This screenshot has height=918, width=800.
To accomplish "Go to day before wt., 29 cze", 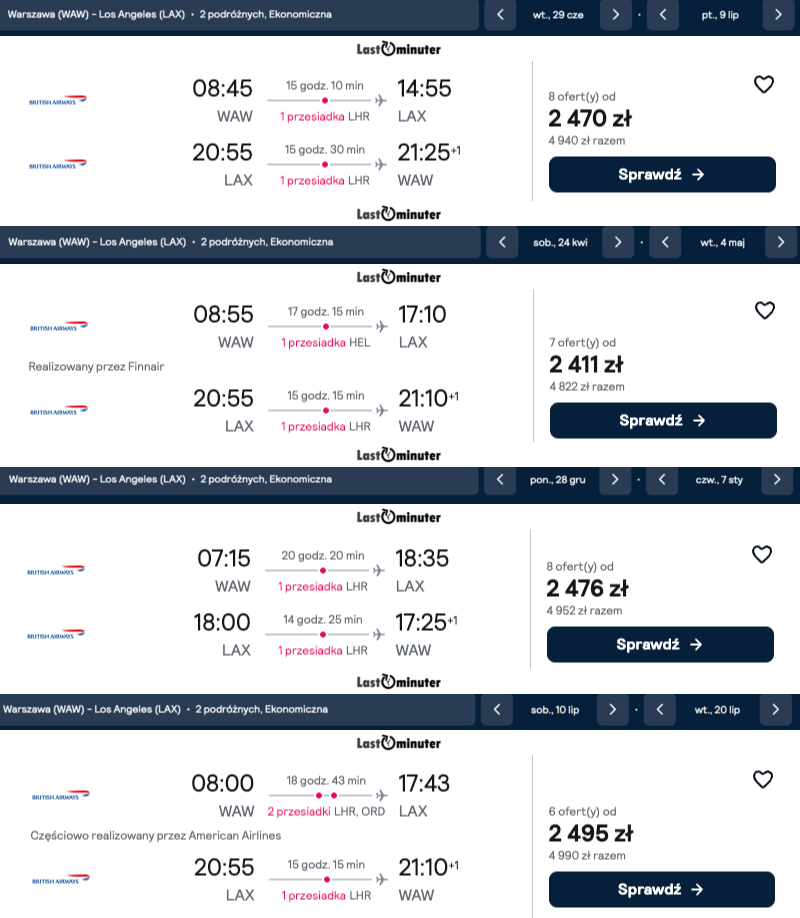I will coord(500,15).
